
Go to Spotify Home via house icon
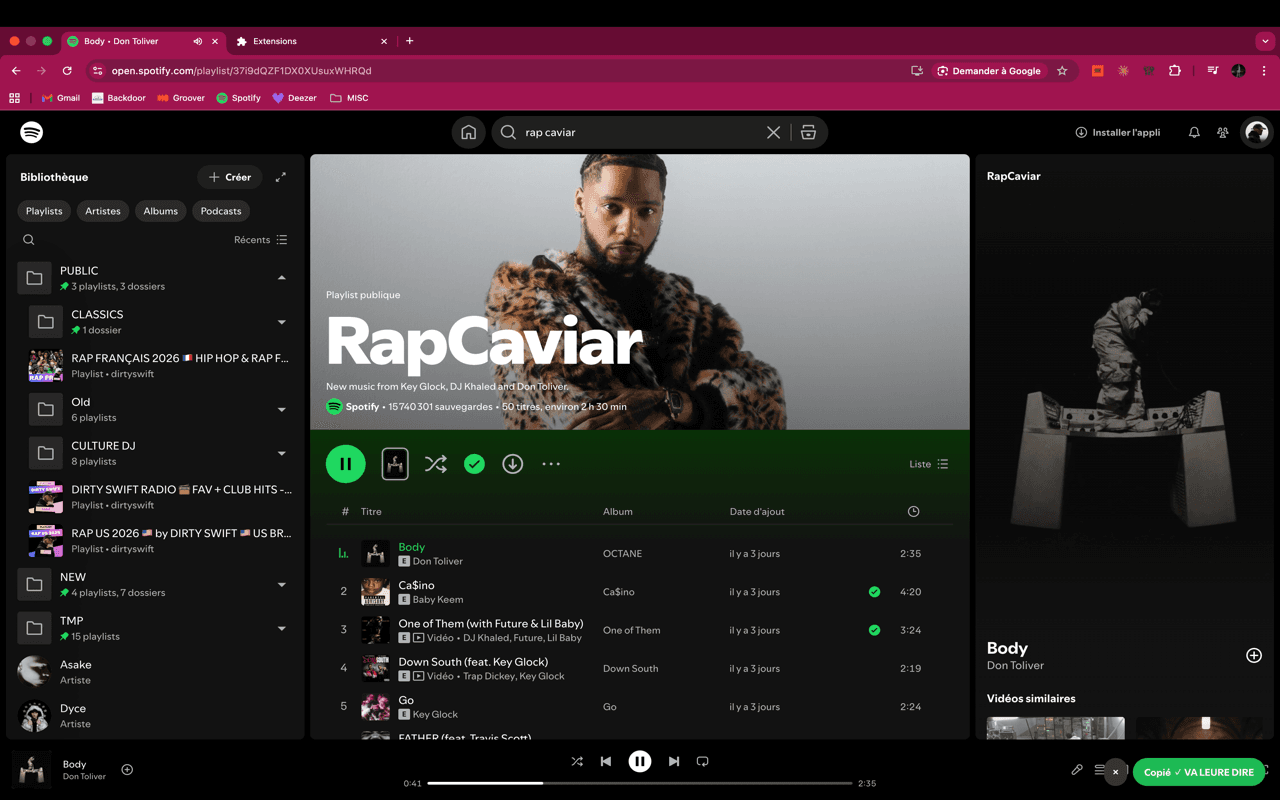(x=468, y=132)
